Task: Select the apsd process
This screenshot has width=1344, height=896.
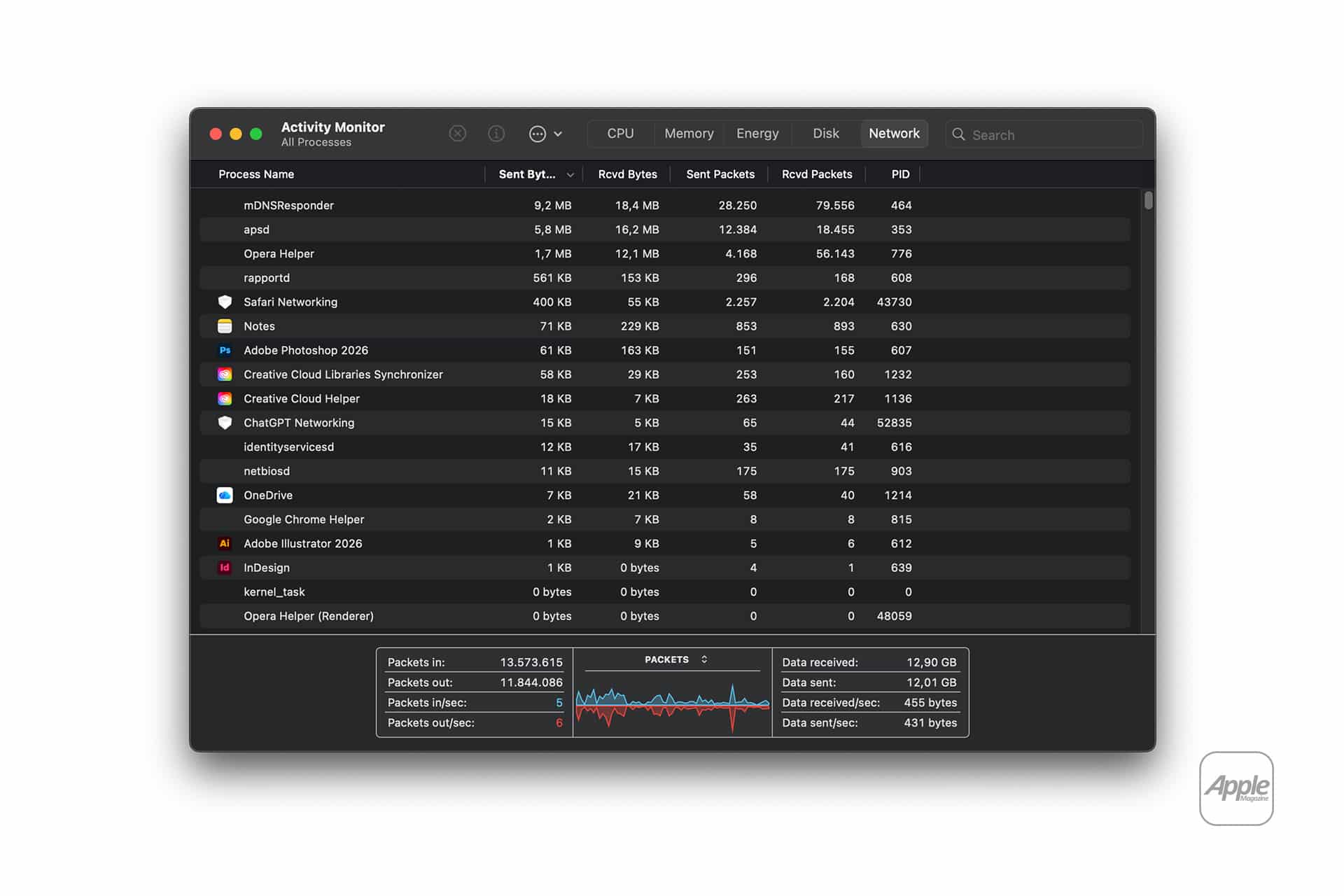Action: click(256, 230)
